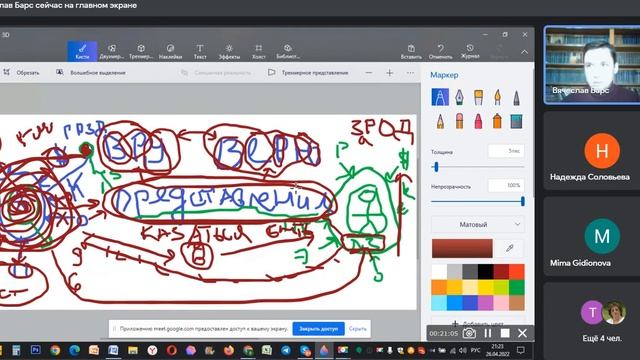Open the 3D library (Библиот...) tab
This screenshot has height=360, width=640.
point(288,51)
